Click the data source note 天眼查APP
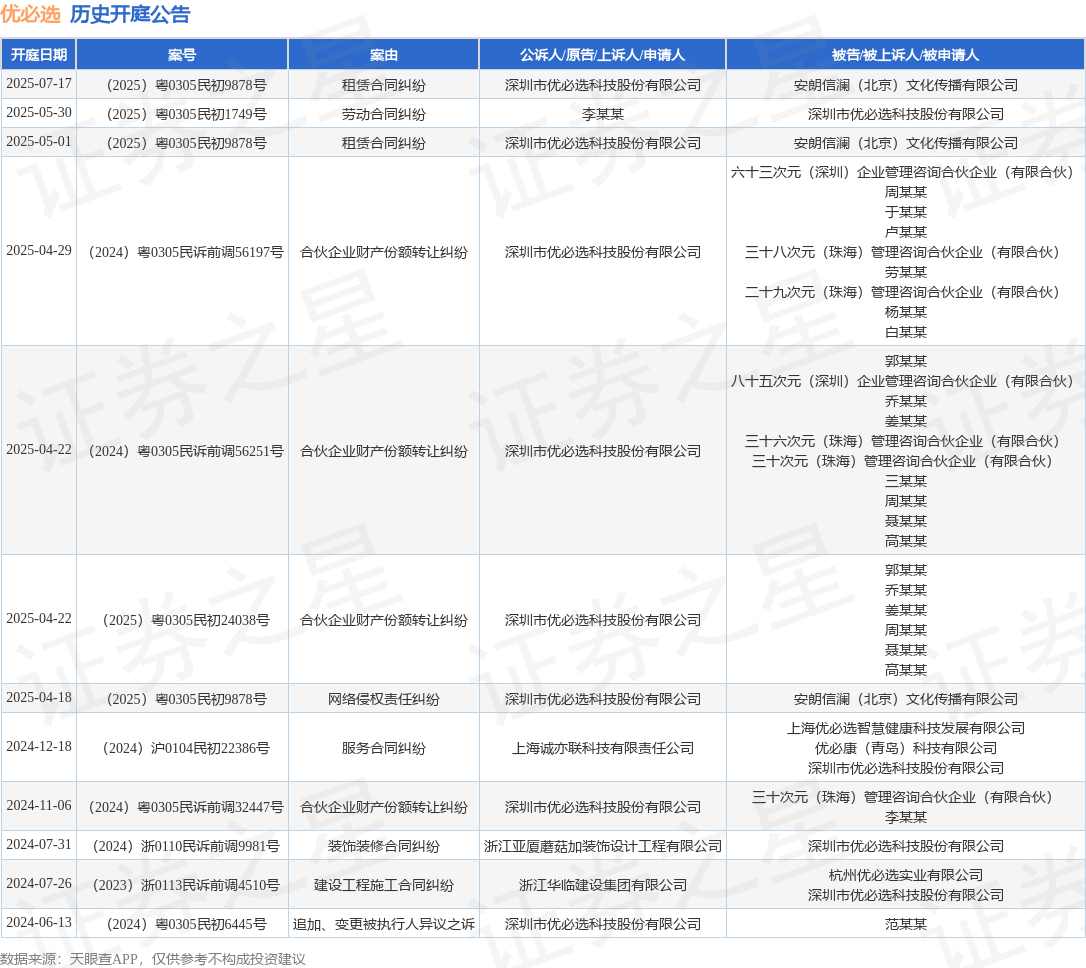This screenshot has height=968, width=1086. tap(104, 959)
